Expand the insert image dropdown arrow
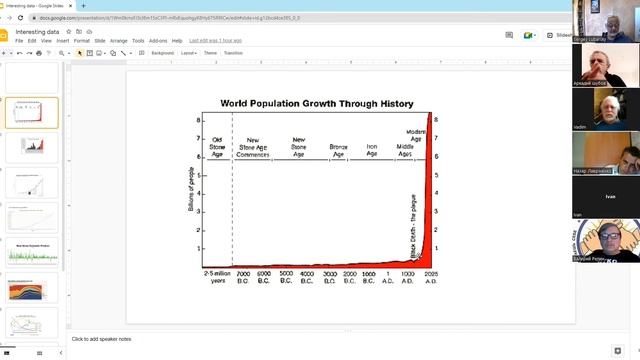 tap(105, 53)
